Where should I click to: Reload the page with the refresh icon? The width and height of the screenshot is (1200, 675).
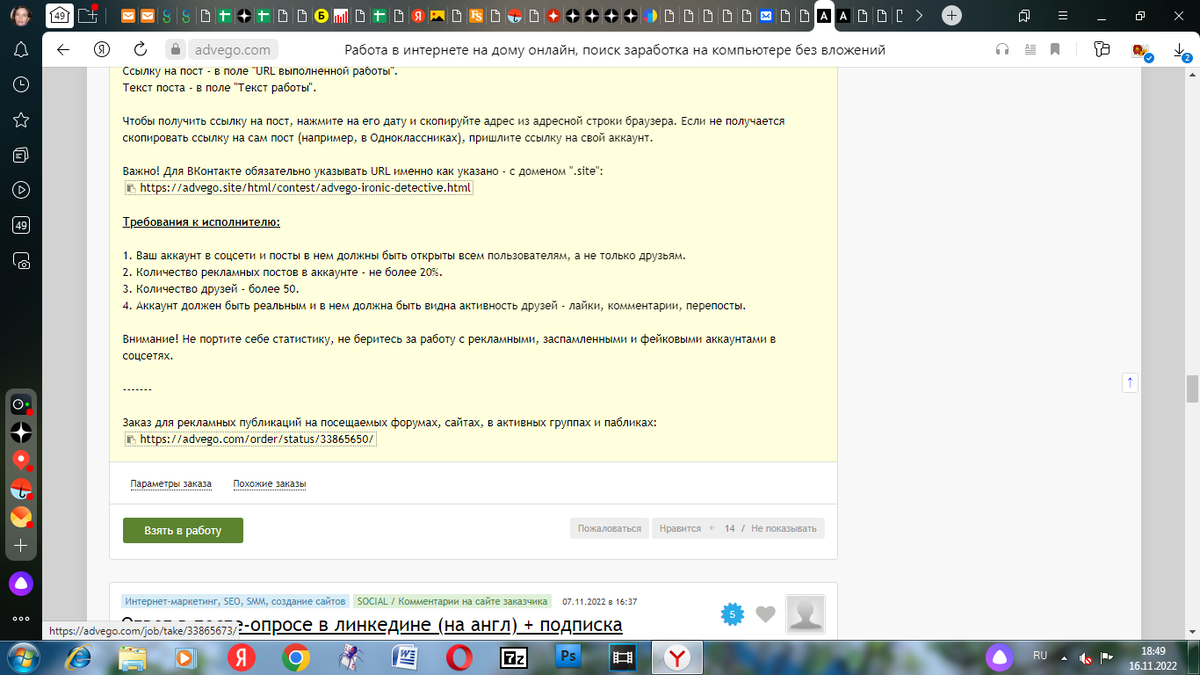pos(140,50)
